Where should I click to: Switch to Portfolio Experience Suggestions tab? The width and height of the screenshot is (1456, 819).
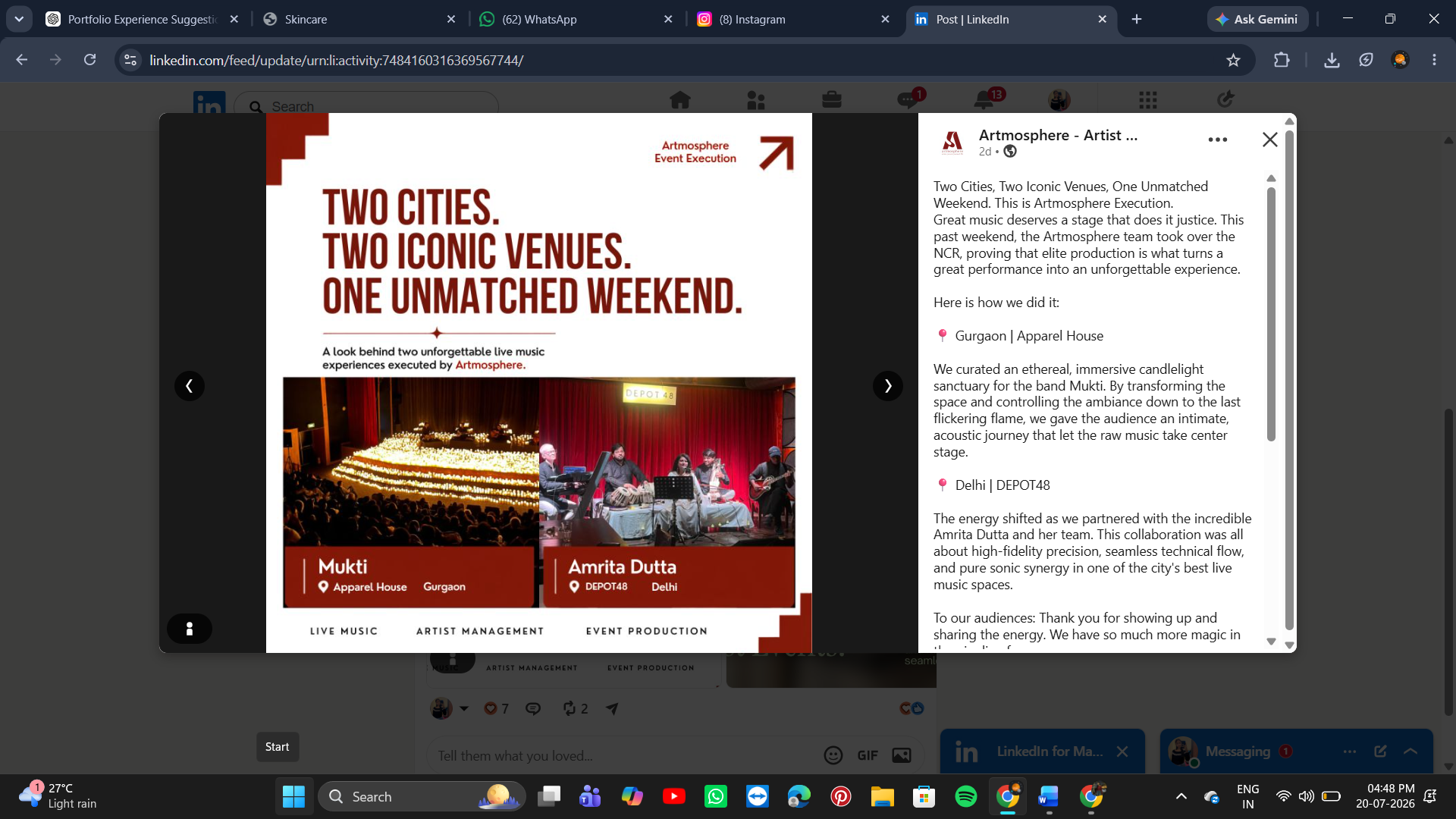point(142,20)
